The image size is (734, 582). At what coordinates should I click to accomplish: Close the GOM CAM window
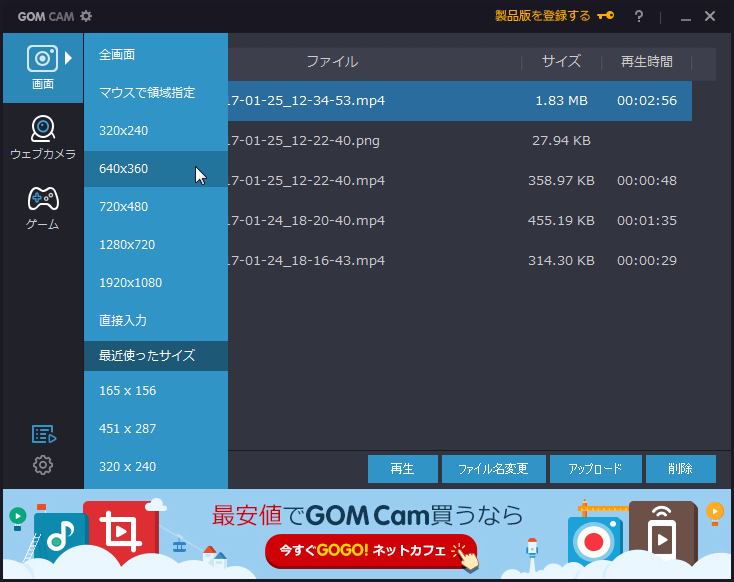710,16
